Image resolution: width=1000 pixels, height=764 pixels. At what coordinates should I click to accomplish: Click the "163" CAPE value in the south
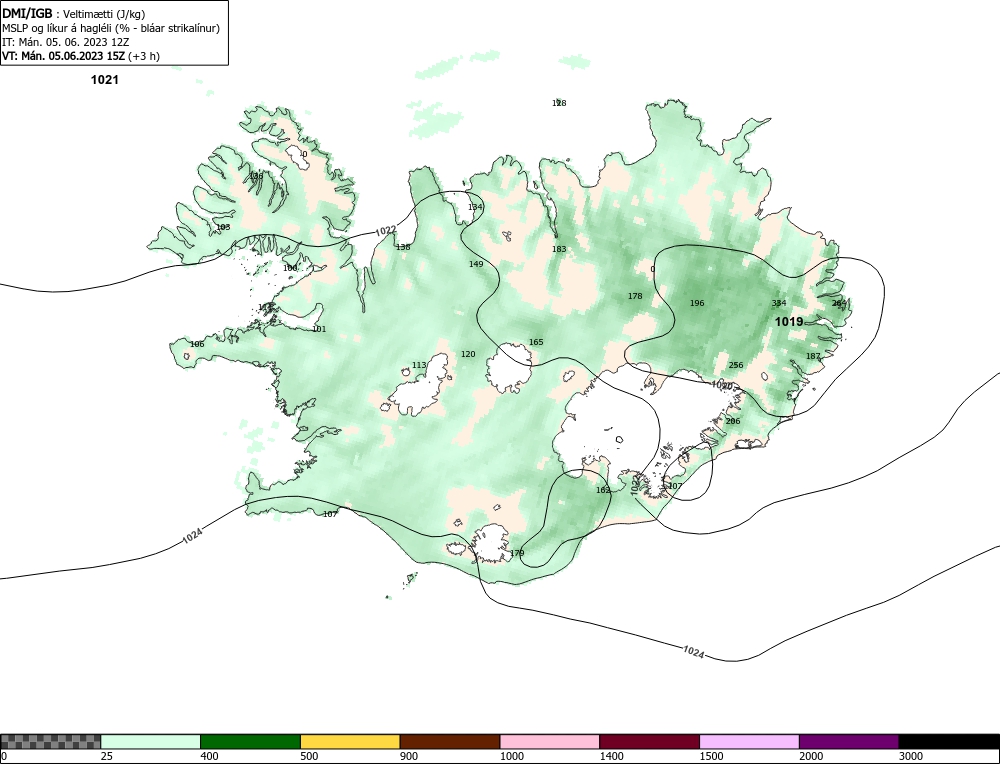603,490
